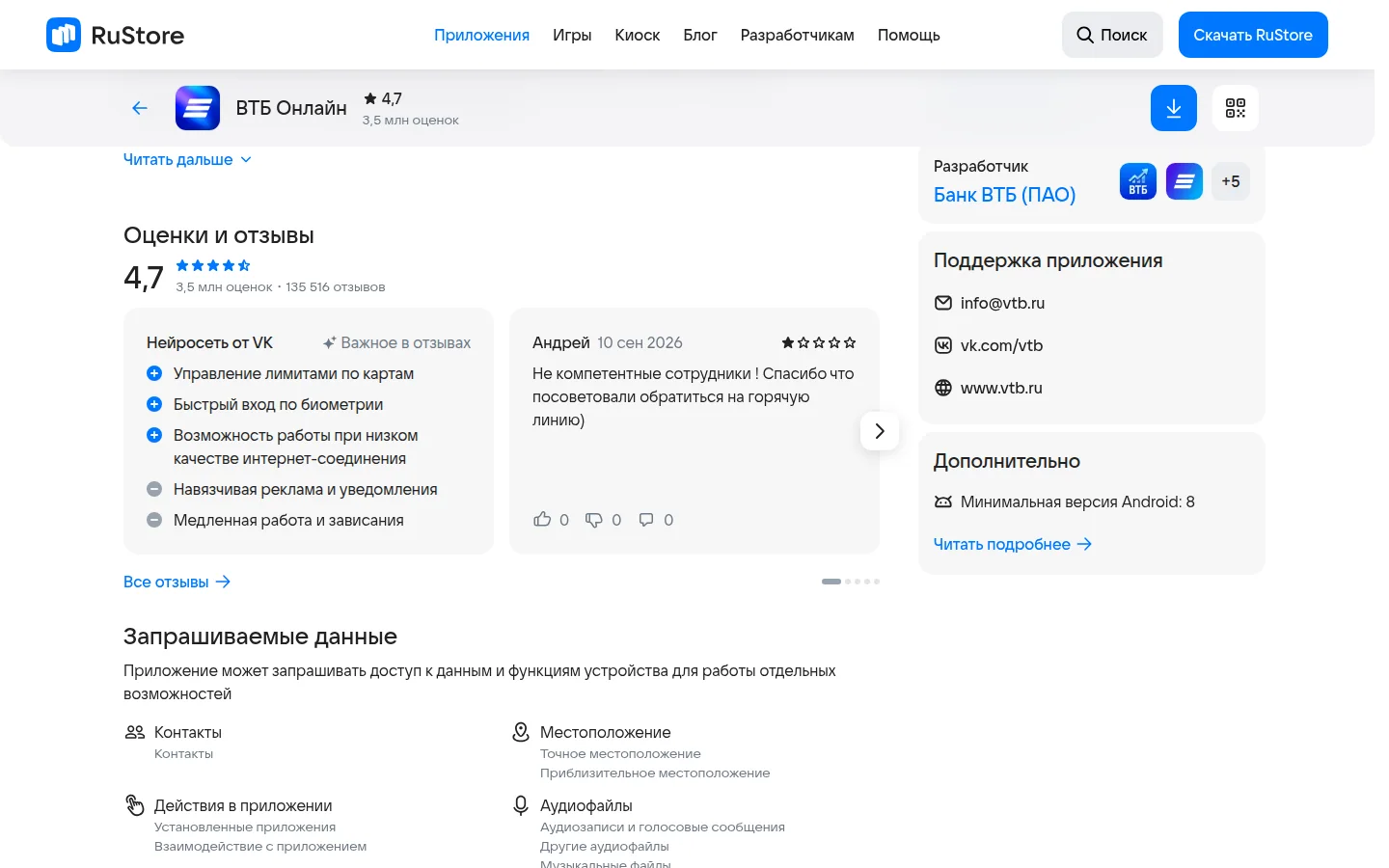The height and width of the screenshot is (868, 1389).
Task: Click the Аудиофайлы microphone icon
Action: 521,805
